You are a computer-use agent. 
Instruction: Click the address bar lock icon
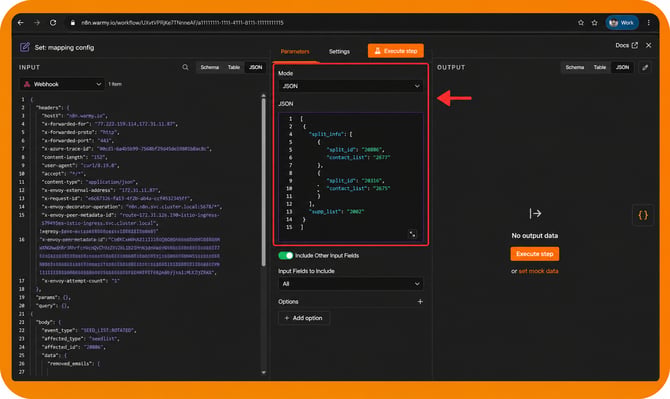tap(73, 23)
